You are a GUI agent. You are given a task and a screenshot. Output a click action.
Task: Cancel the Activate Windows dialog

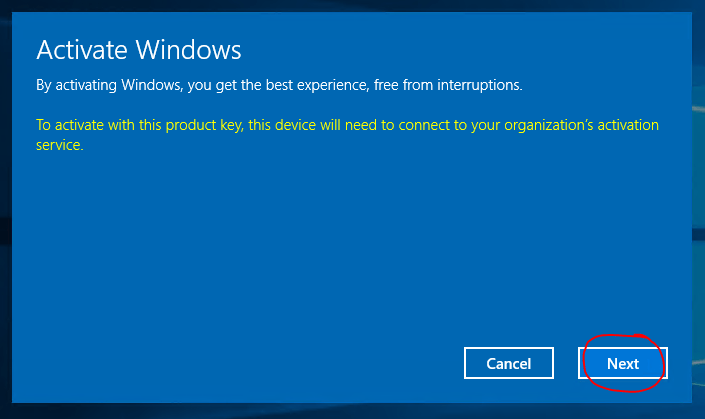(509, 363)
